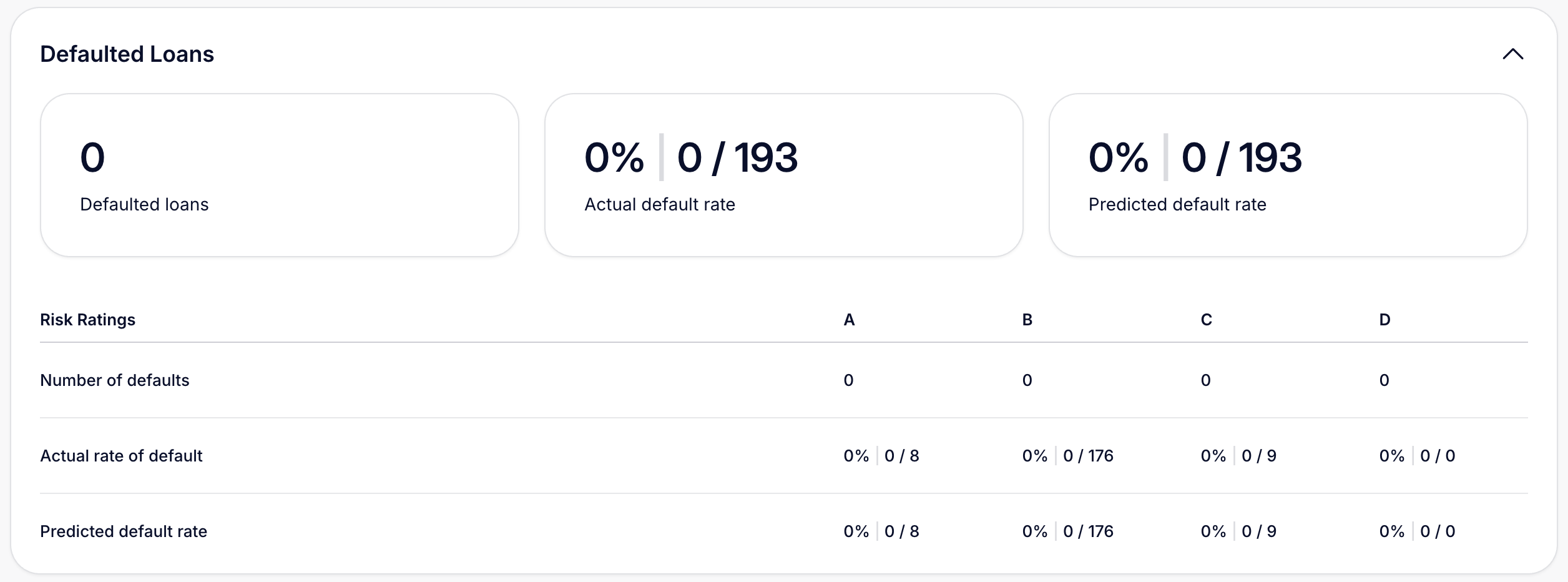Screen dimensions: 1568x582
Task: Click the Defaulted Loans heading
Action: pyautogui.click(x=127, y=54)
